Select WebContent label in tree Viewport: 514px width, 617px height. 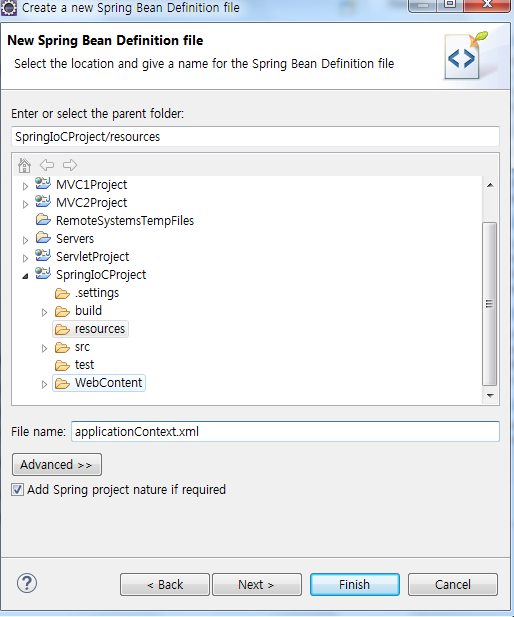(x=109, y=383)
